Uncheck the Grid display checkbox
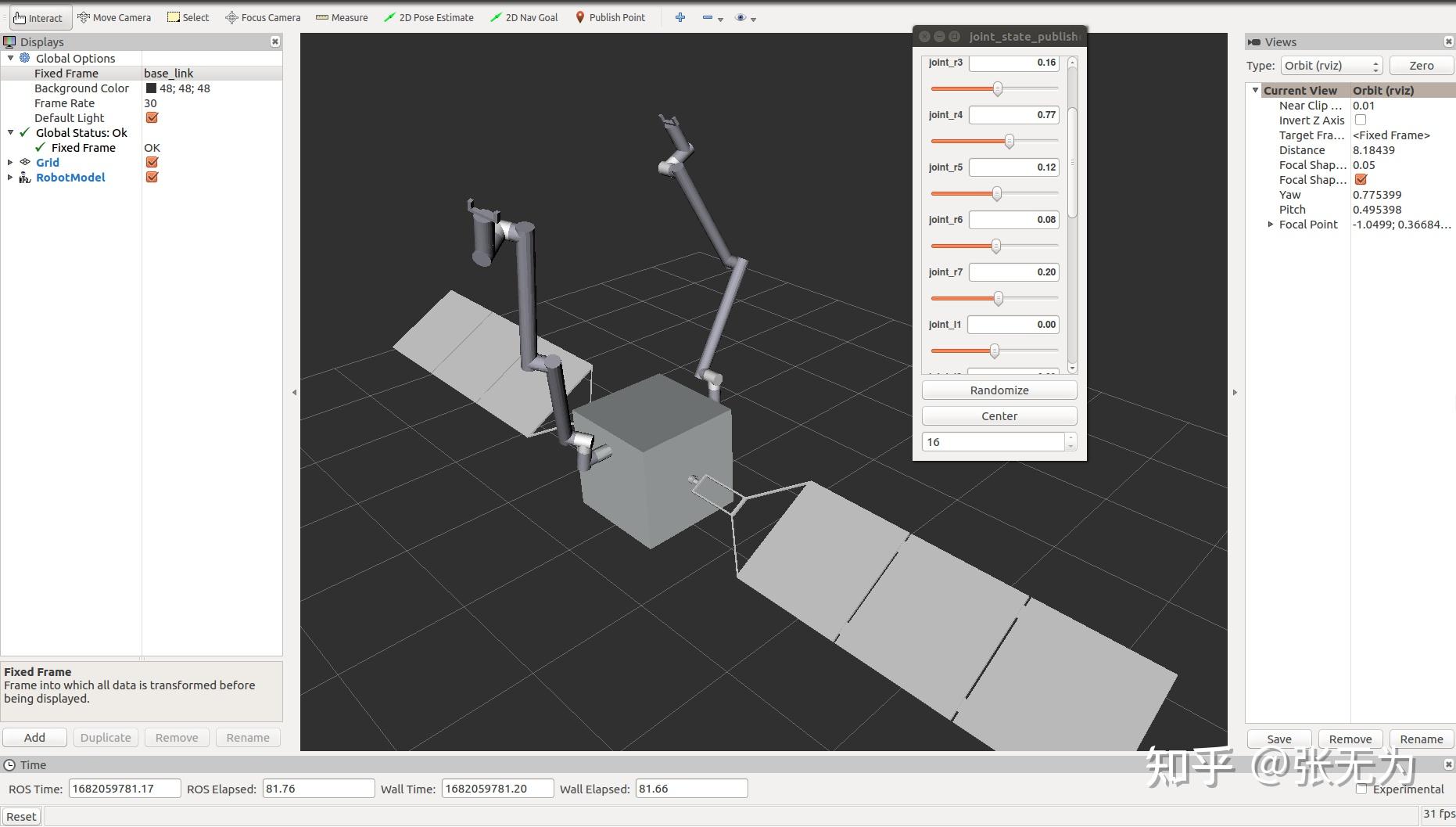 pyautogui.click(x=151, y=162)
